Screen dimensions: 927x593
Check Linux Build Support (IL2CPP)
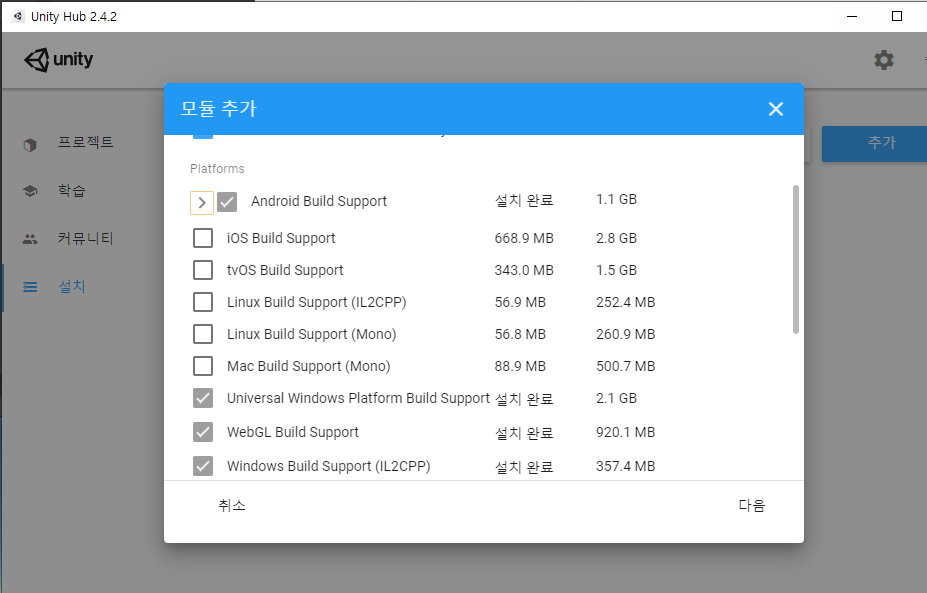pyautogui.click(x=203, y=302)
